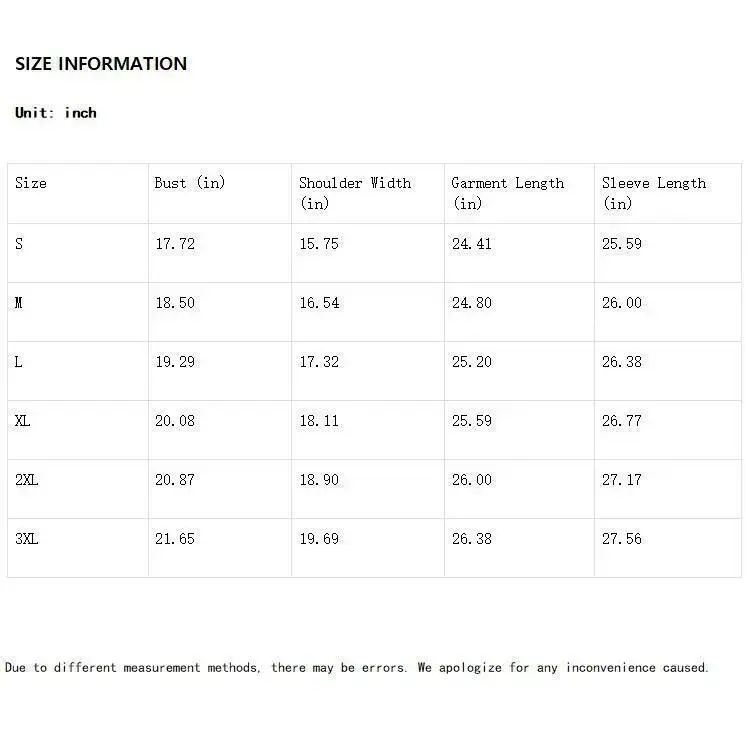Select the Size column header
The width and height of the screenshot is (748, 748).
coord(31,183)
